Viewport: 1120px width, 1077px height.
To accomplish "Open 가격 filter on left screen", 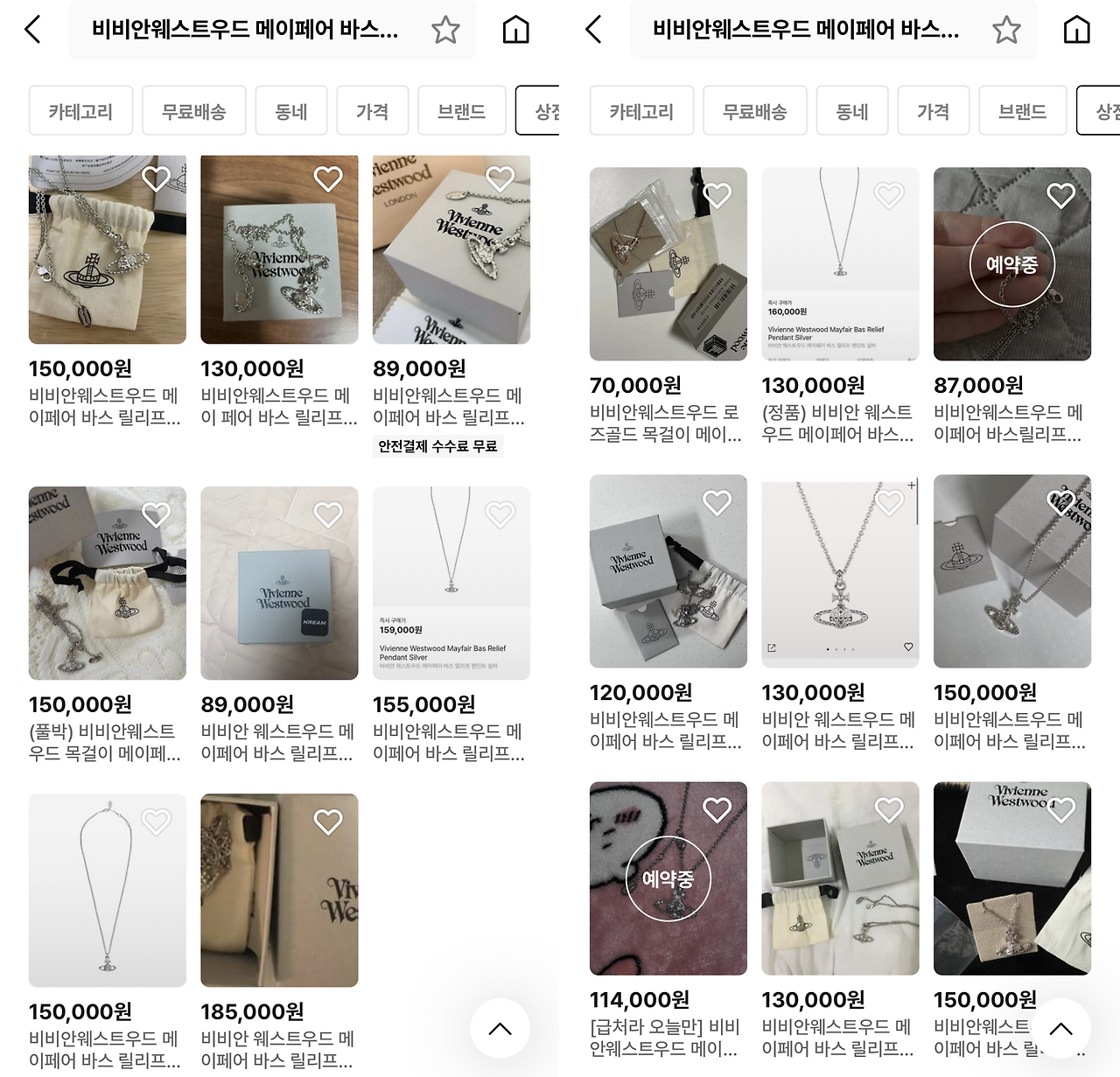I will 373,110.
